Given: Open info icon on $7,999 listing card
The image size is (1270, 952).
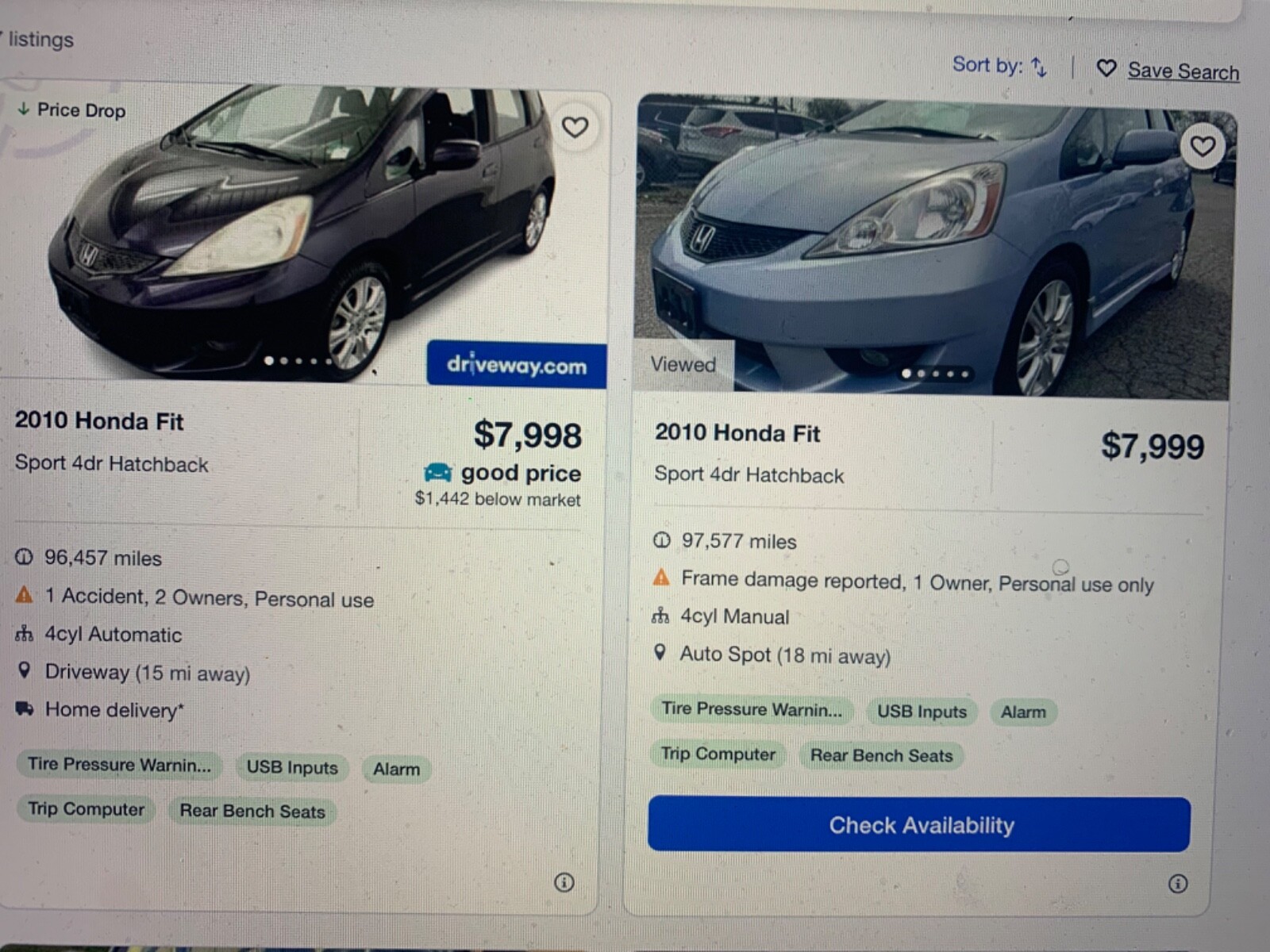Looking at the screenshot, I should (x=1178, y=884).
